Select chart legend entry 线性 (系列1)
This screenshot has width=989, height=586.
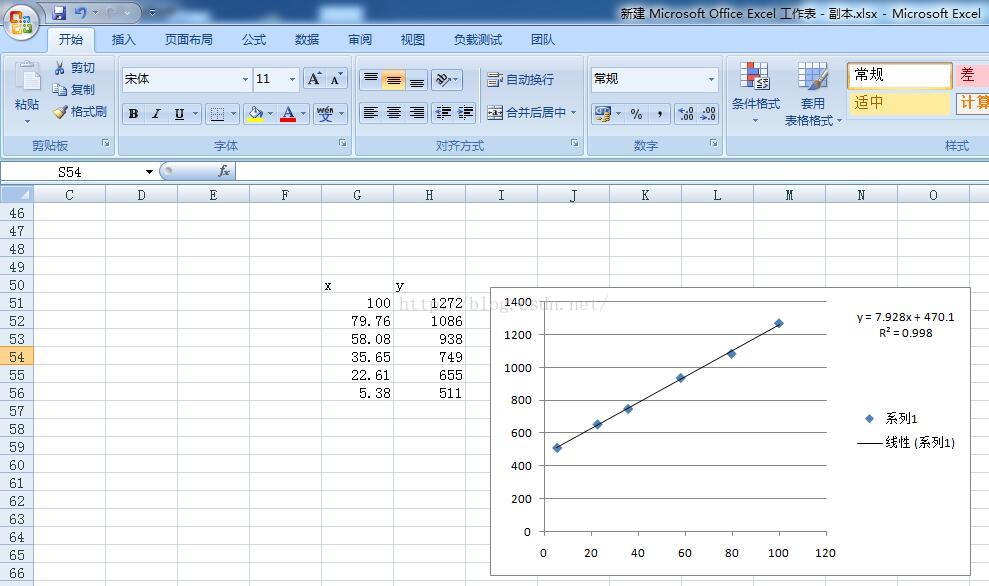click(x=906, y=443)
